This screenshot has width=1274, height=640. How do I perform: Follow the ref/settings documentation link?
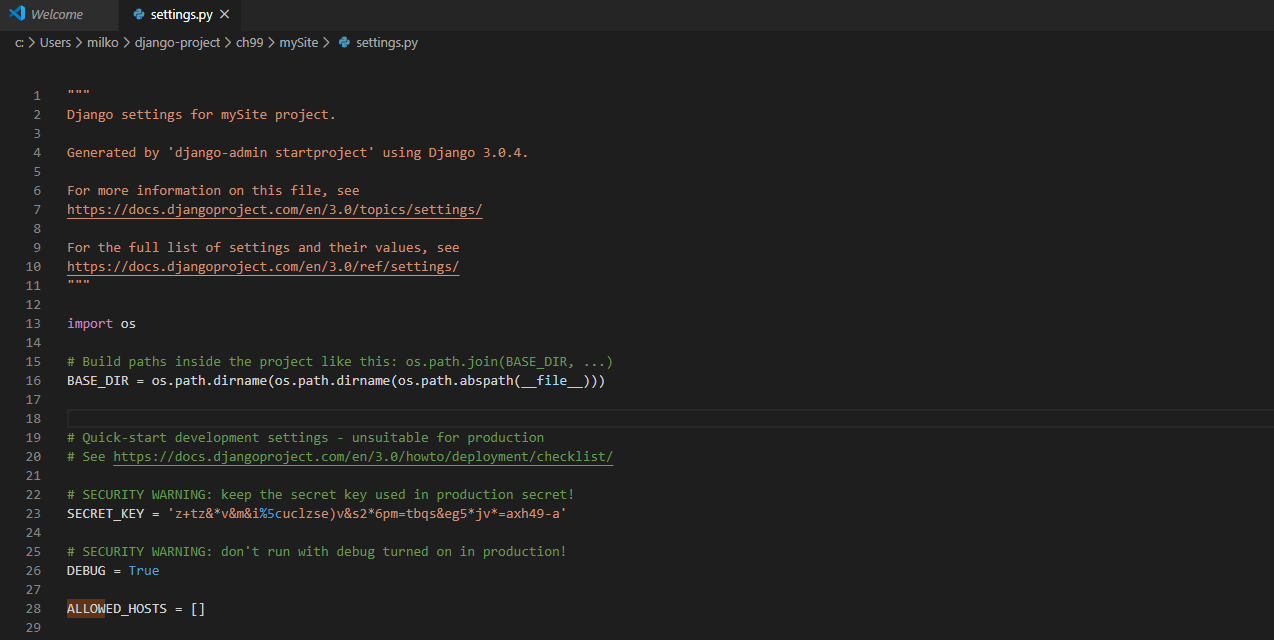pos(263,267)
